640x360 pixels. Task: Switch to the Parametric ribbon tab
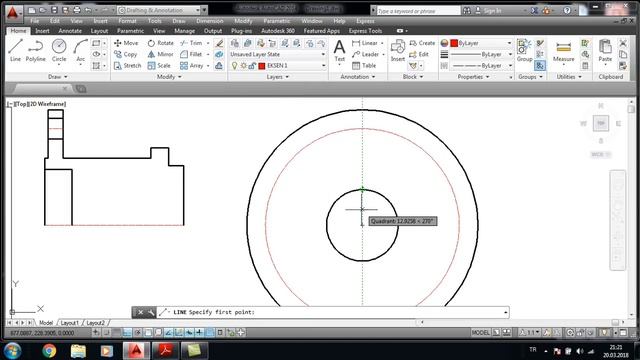coord(130,31)
